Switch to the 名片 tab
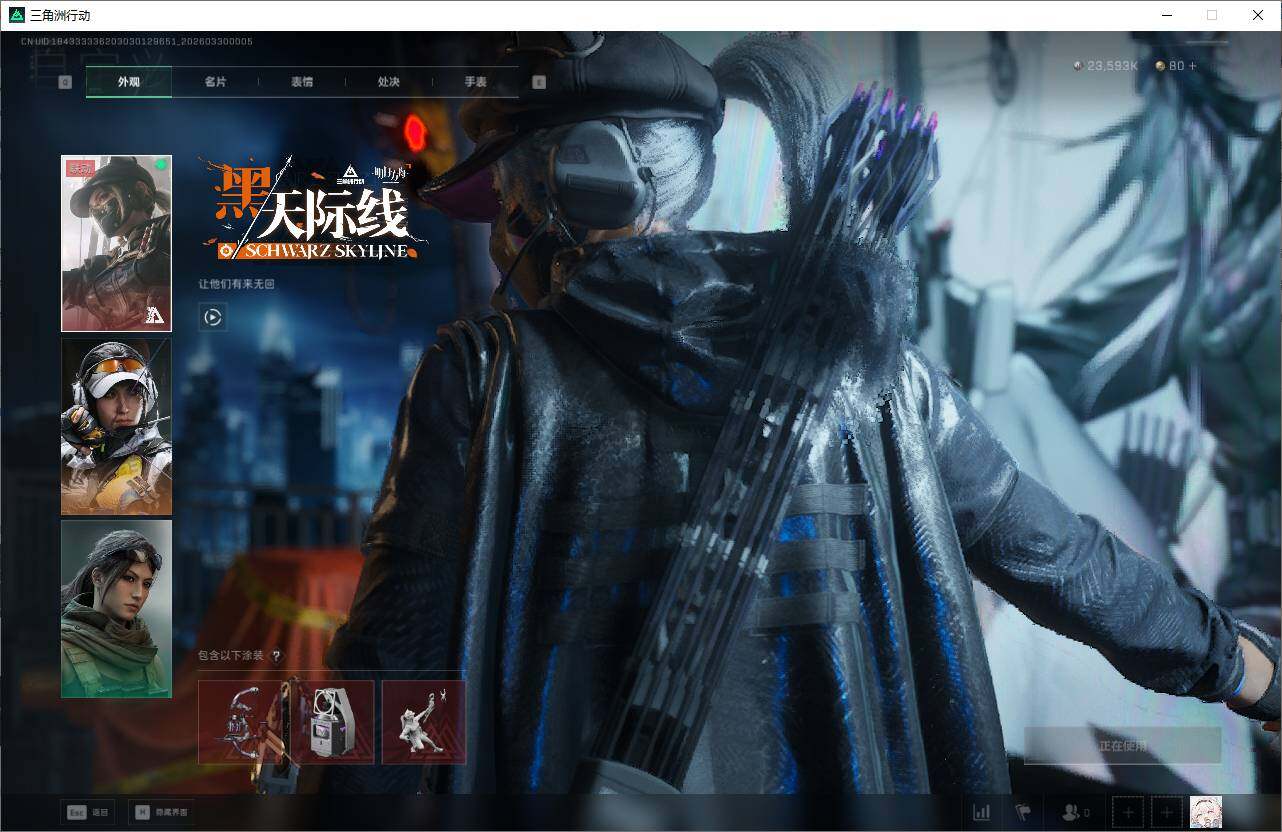1282x832 pixels. tap(215, 81)
